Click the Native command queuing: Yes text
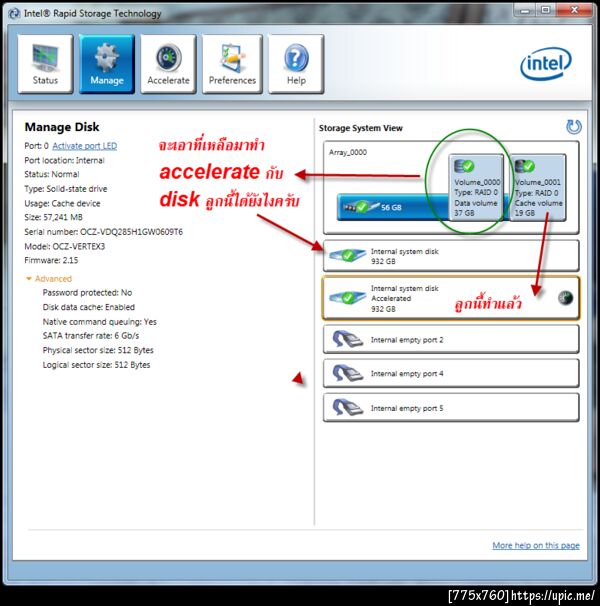 (99, 322)
